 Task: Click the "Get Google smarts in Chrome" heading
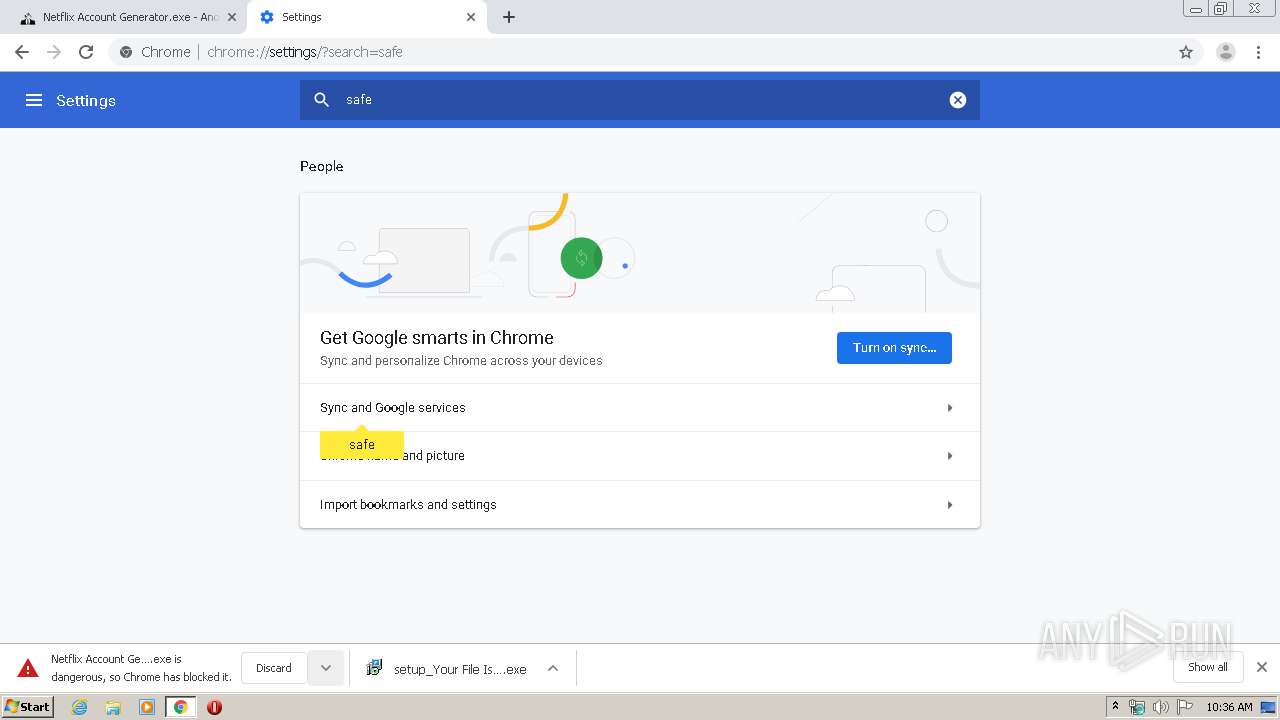click(437, 338)
